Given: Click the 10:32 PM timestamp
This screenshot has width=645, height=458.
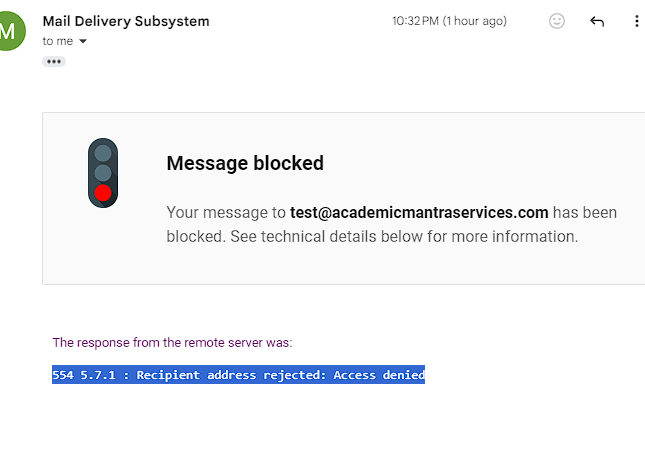Looking at the screenshot, I should click(417, 21).
